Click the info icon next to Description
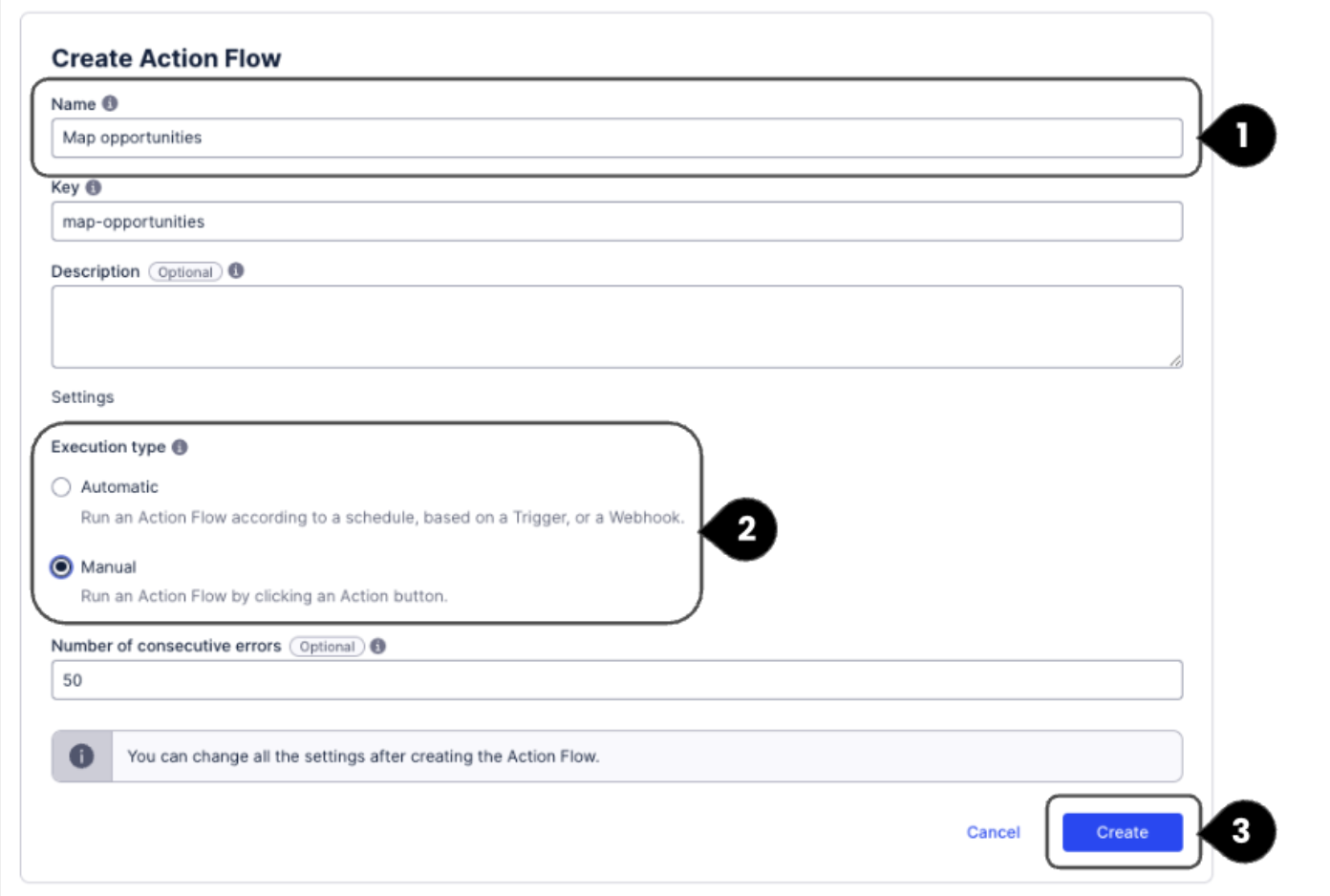This screenshot has width=1330, height=896. click(236, 271)
